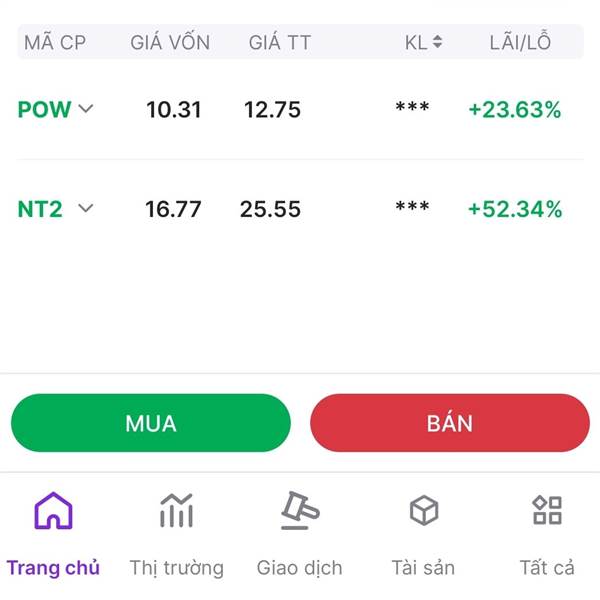
Task: Expand the NT2 stock chevron
Action: click(x=86, y=208)
